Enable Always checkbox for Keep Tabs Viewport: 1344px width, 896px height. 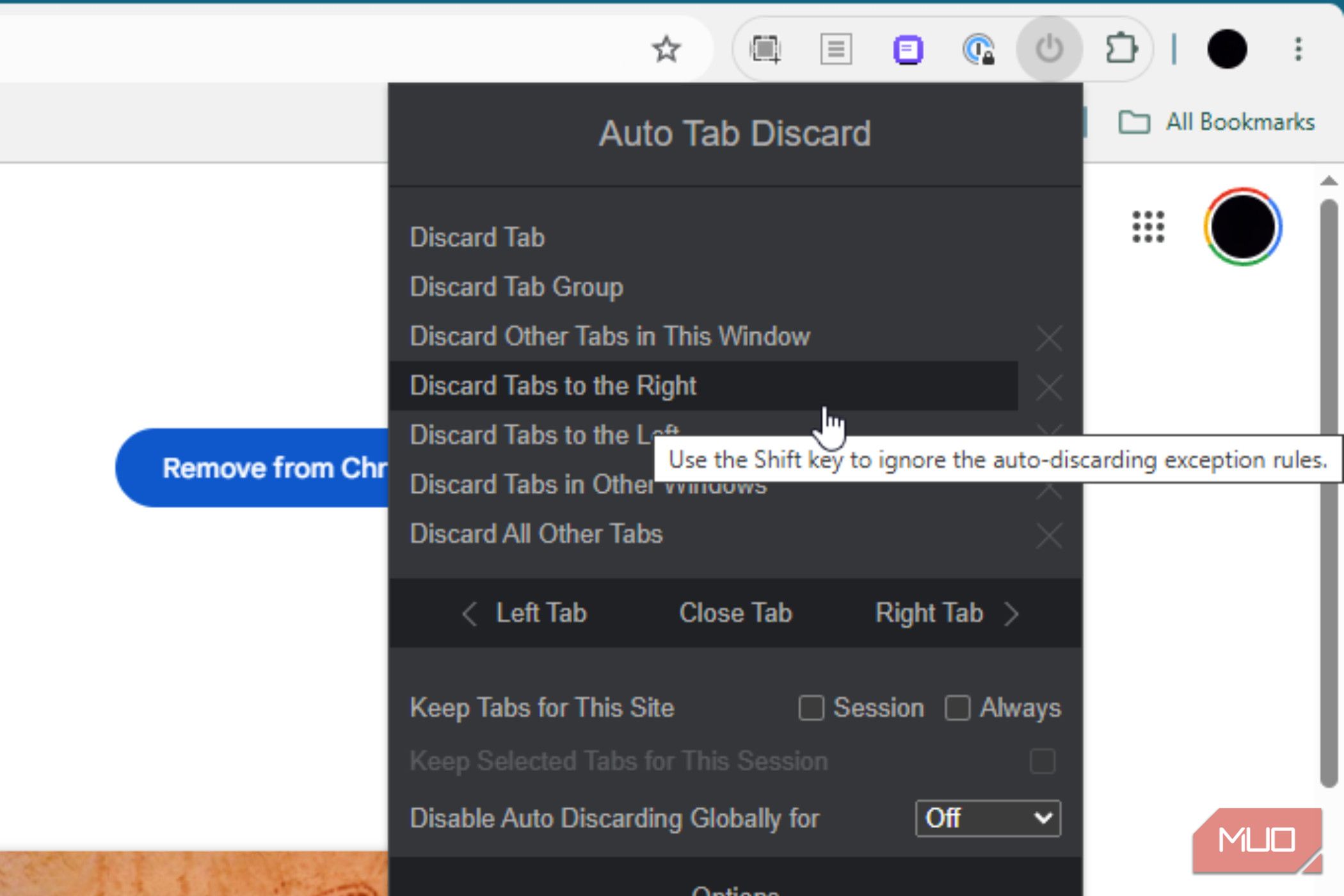pyautogui.click(x=957, y=708)
